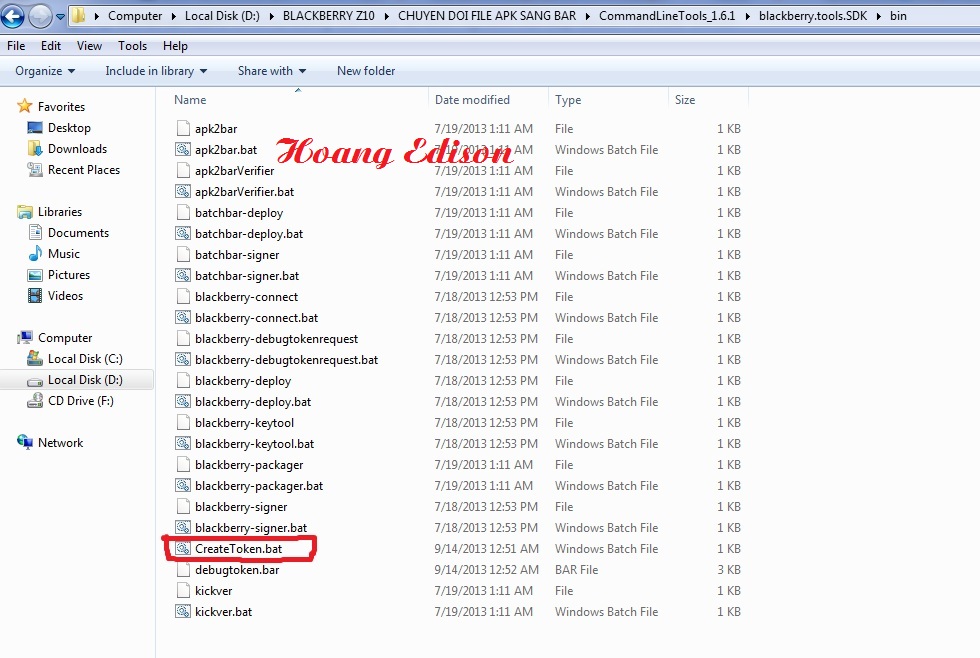Select the blackberry-keytool file name

[244, 423]
